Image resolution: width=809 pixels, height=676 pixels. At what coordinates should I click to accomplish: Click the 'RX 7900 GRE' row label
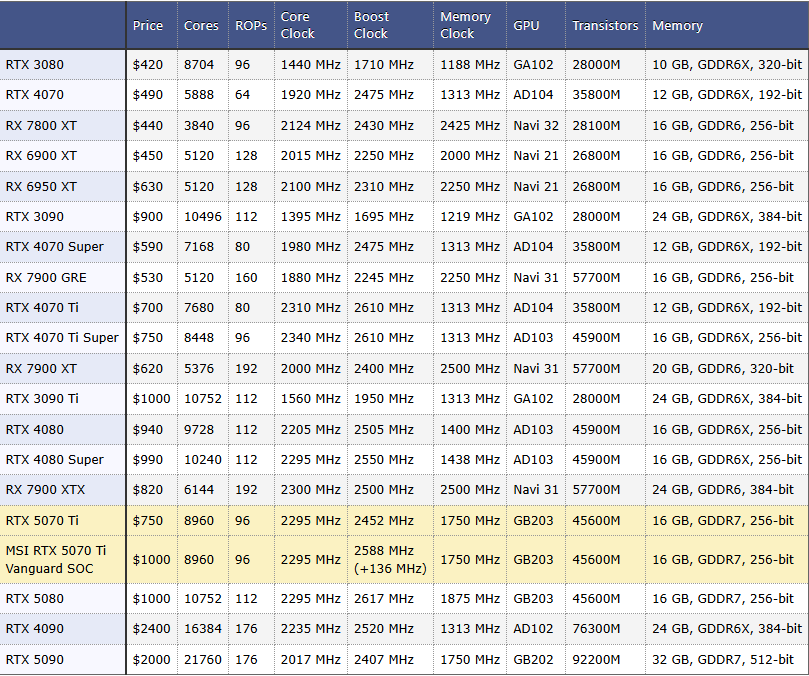46,277
